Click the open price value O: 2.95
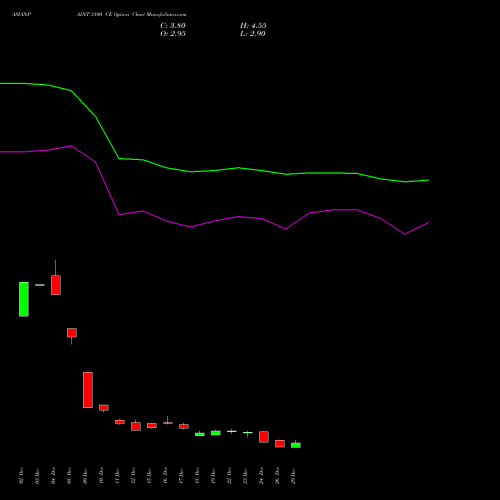Screen dimensions: 500x500 [173, 34]
